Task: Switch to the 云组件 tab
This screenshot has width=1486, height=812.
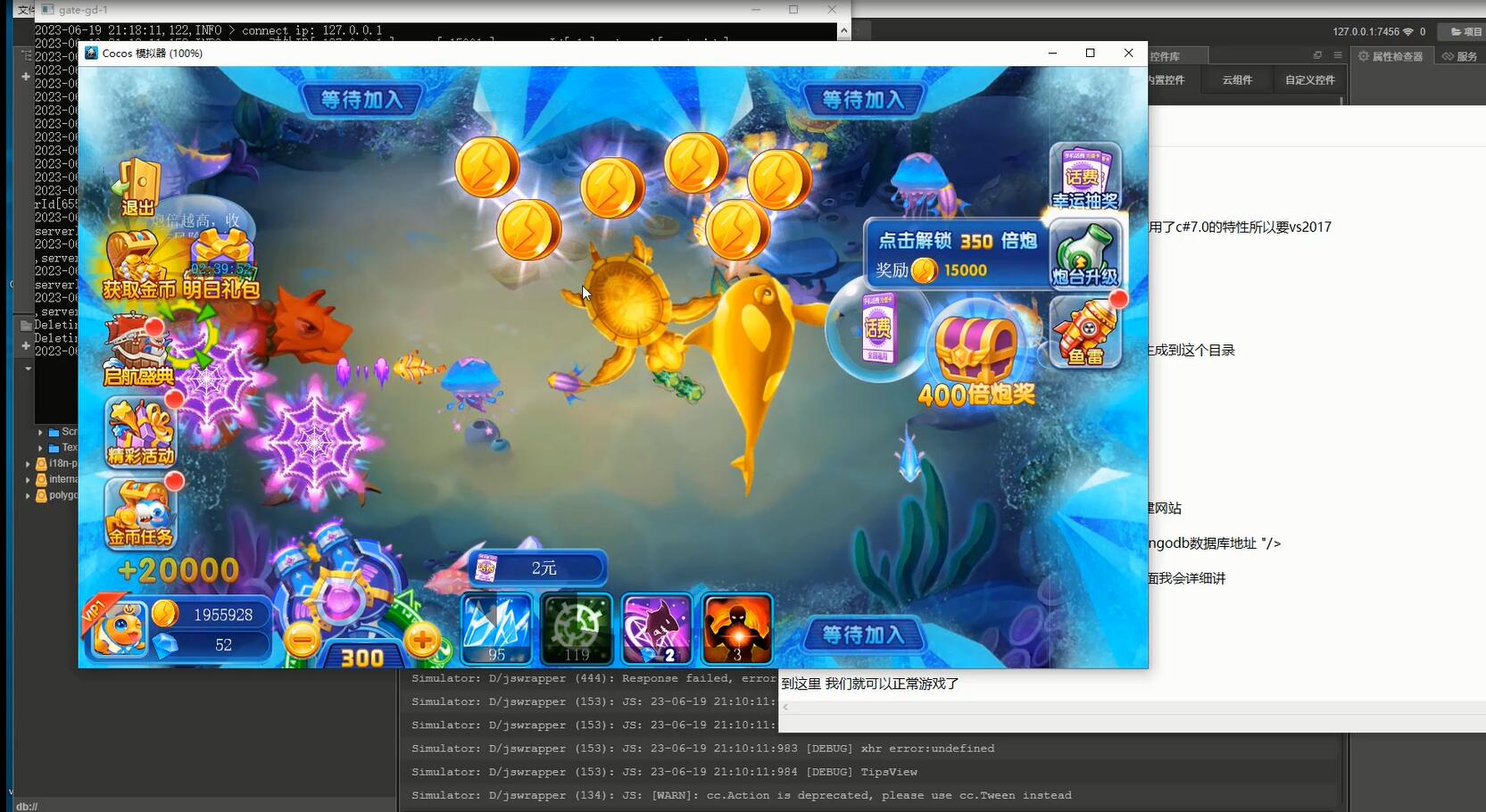Action: (1237, 80)
